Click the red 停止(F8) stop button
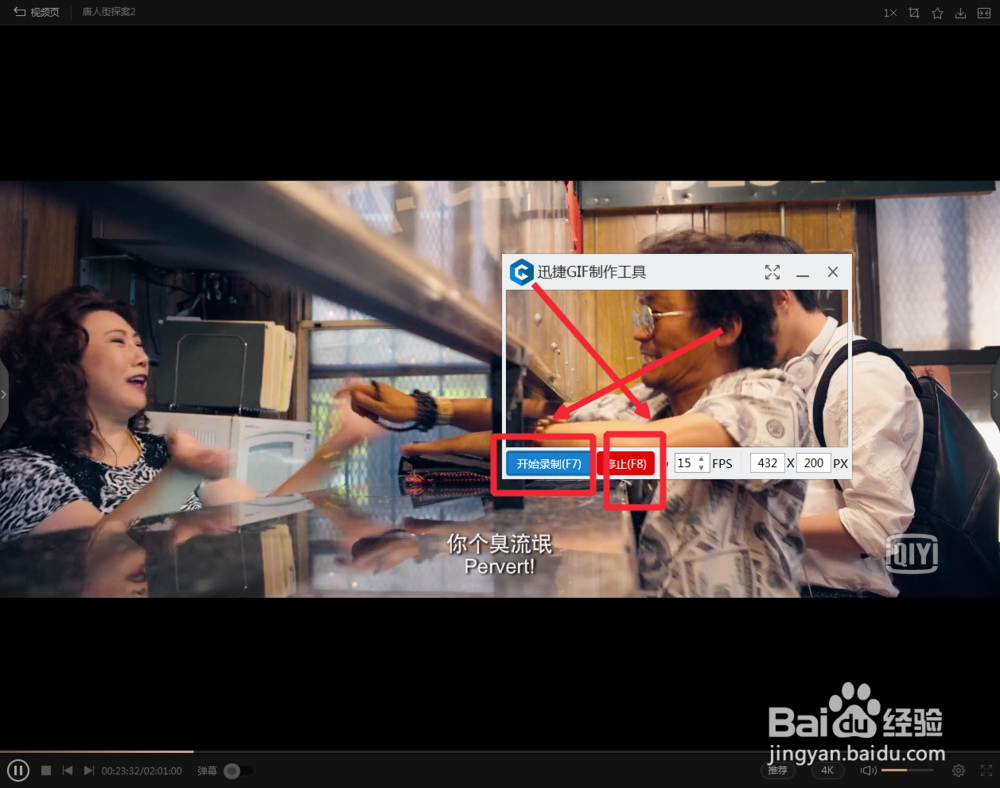The image size is (1000, 788). coord(627,463)
